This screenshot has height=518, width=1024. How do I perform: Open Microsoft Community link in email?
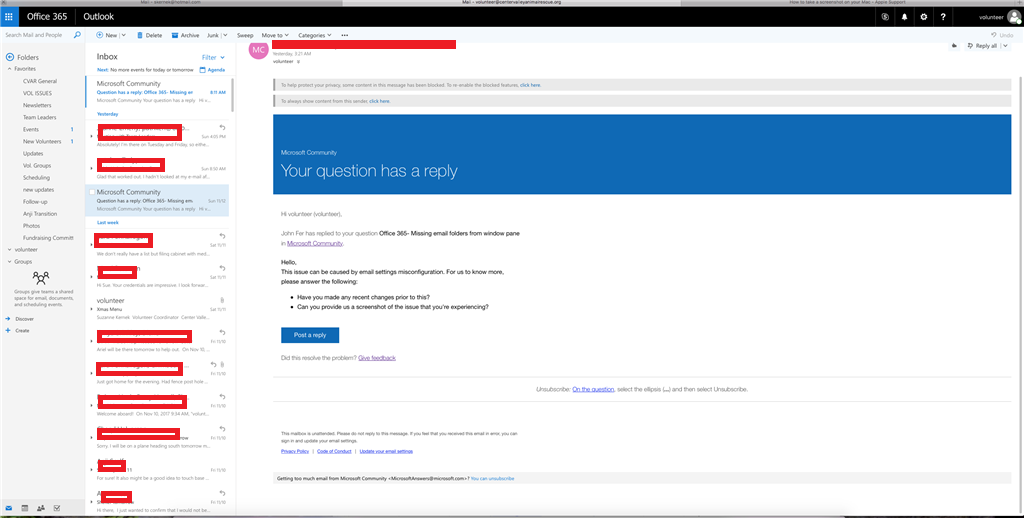315,244
